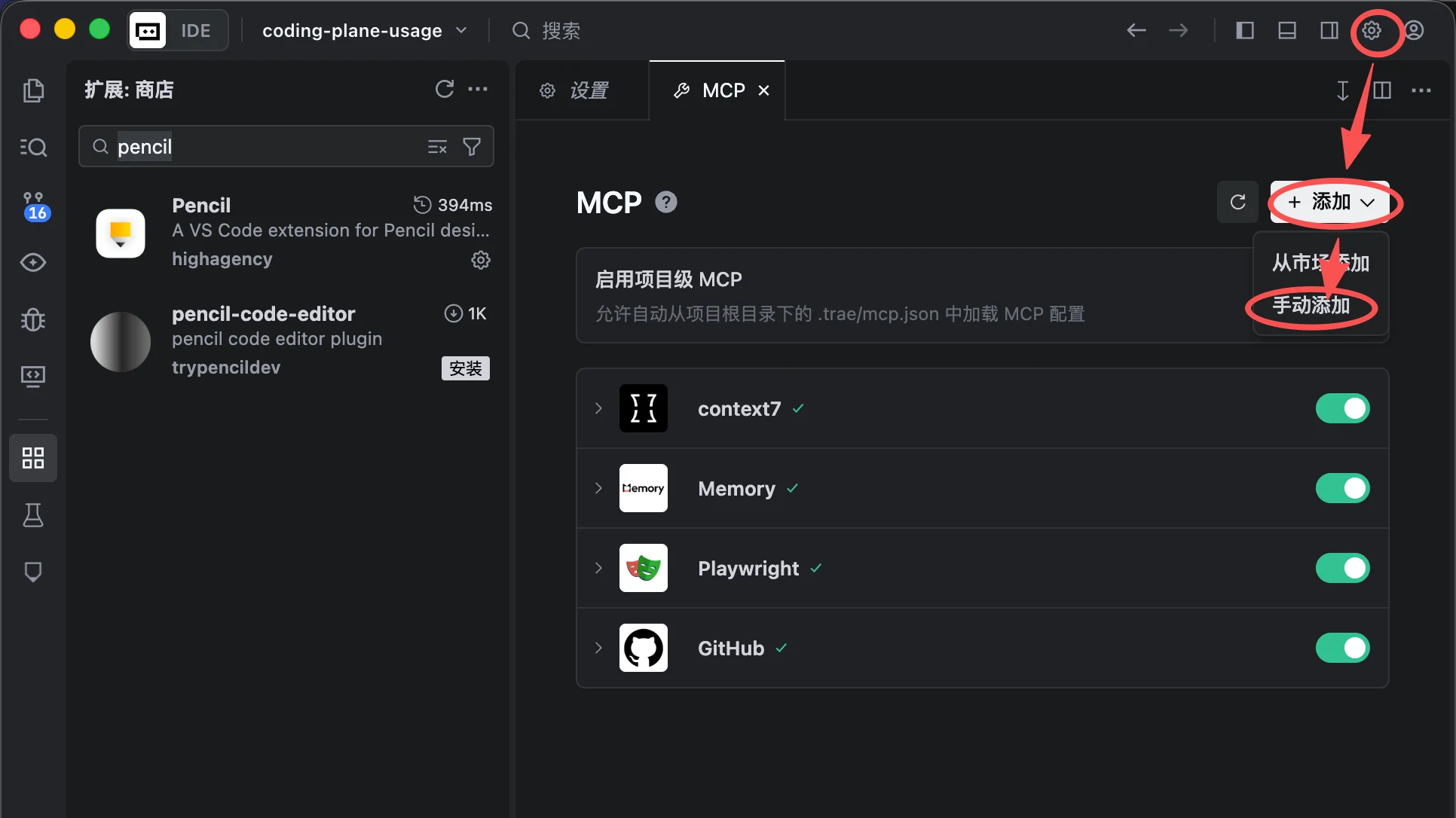1456x818 pixels.
Task: Open the Extensions view in the sidebar
Action: point(33,457)
